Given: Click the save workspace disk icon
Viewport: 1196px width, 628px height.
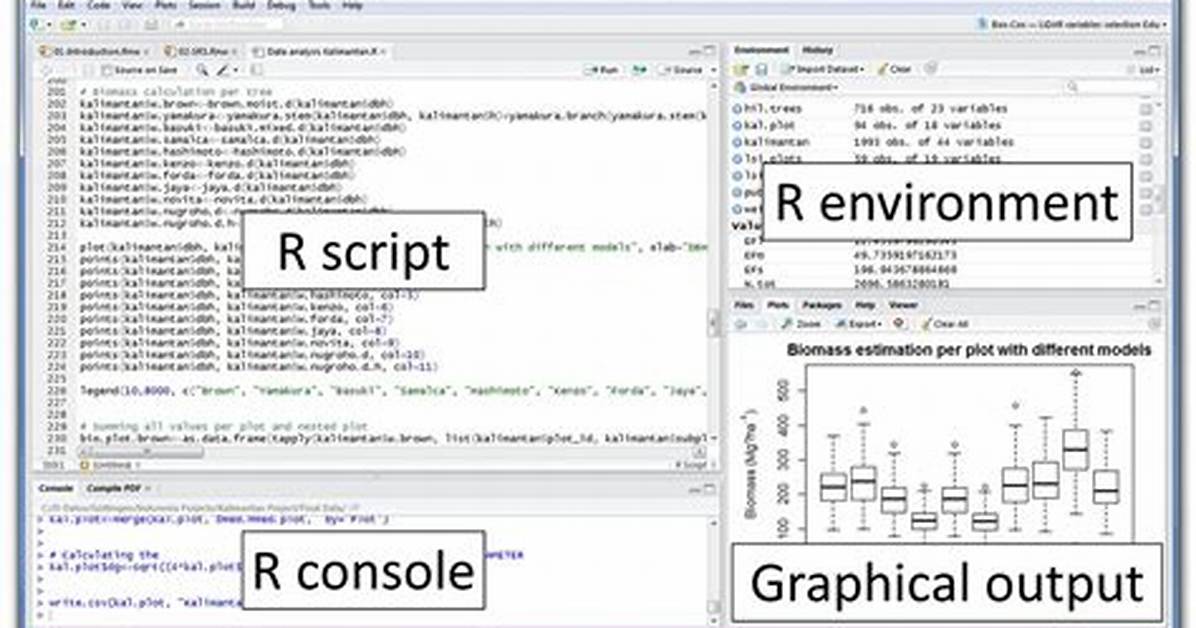Looking at the screenshot, I should (760, 69).
